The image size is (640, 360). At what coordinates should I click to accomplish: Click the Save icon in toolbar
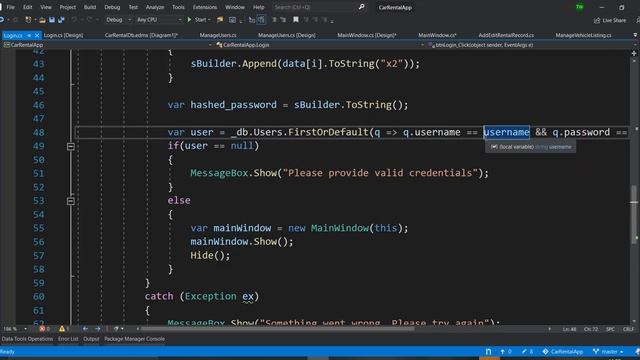coord(52,20)
